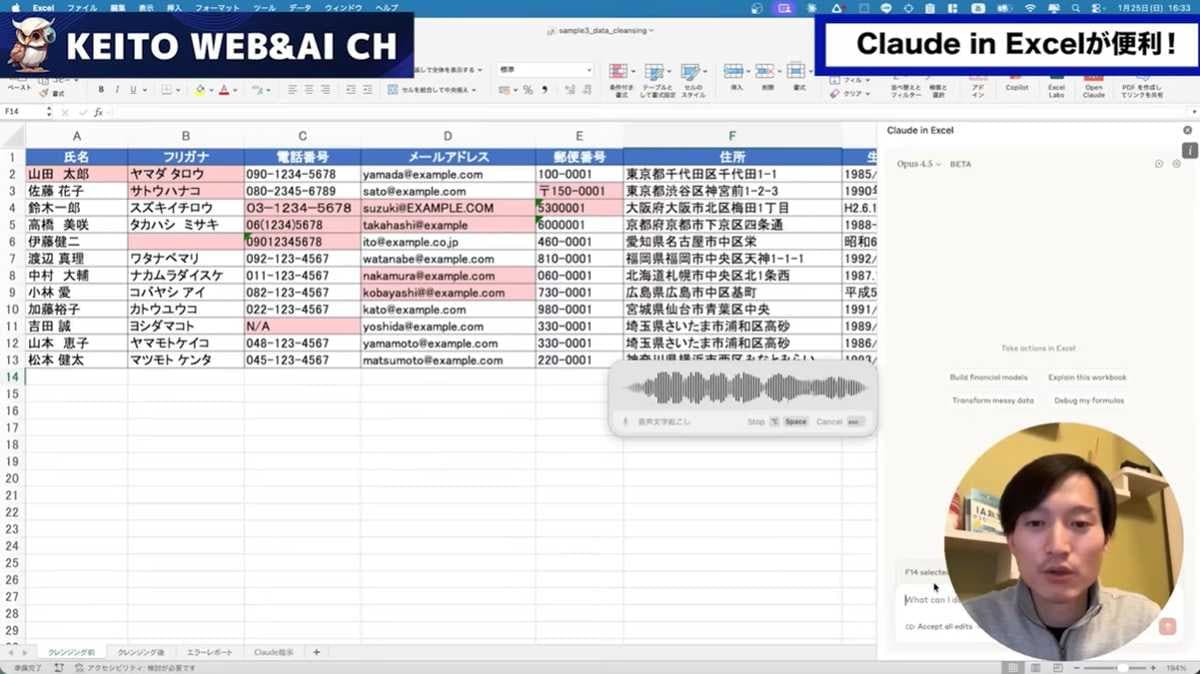This screenshot has height=674, width=1200.
Task: Click the Excel Labo ribbon icon
Action: click(x=1057, y=82)
